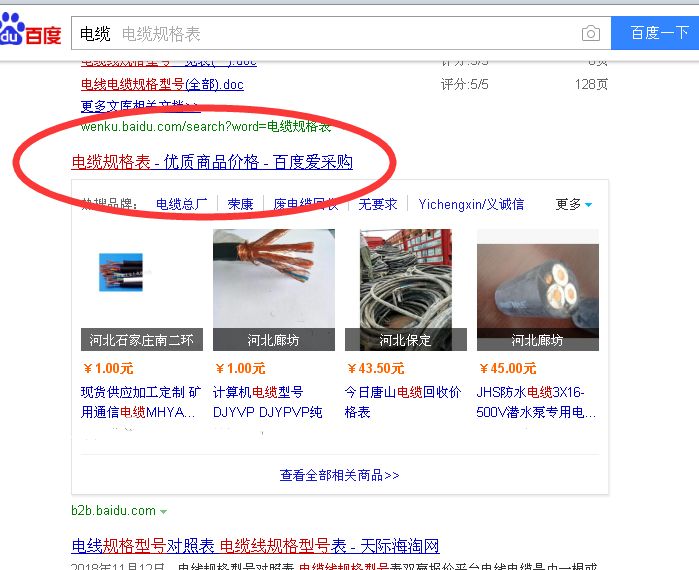Open image search via camera icon
The width and height of the screenshot is (699, 570).
tap(591, 33)
